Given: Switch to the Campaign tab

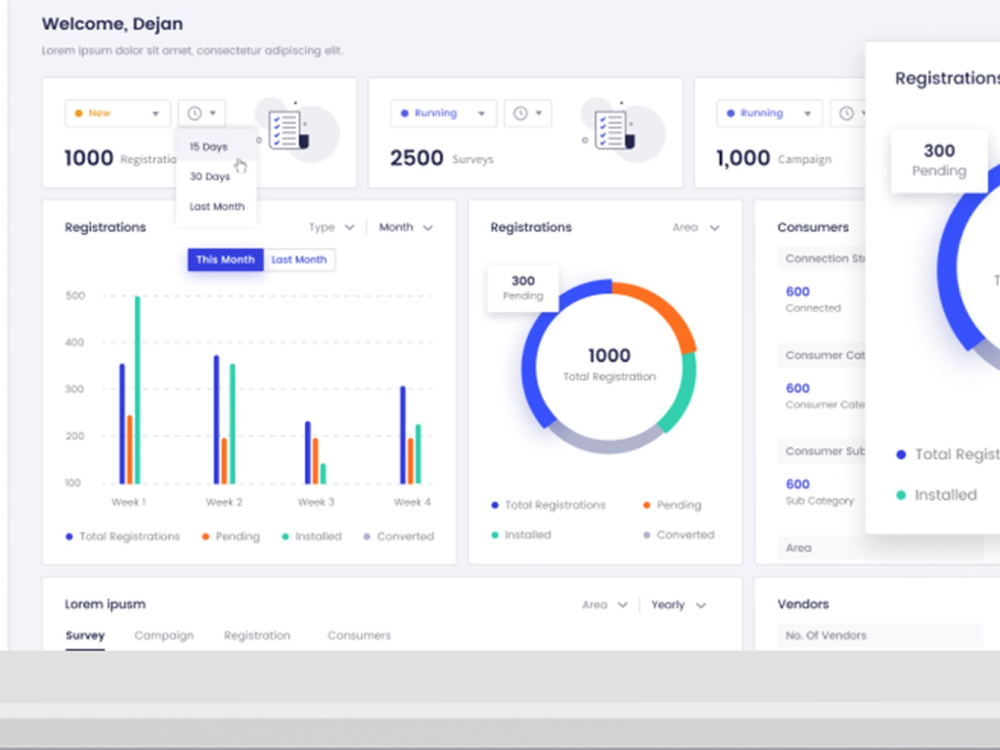Looking at the screenshot, I should [164, 636].
